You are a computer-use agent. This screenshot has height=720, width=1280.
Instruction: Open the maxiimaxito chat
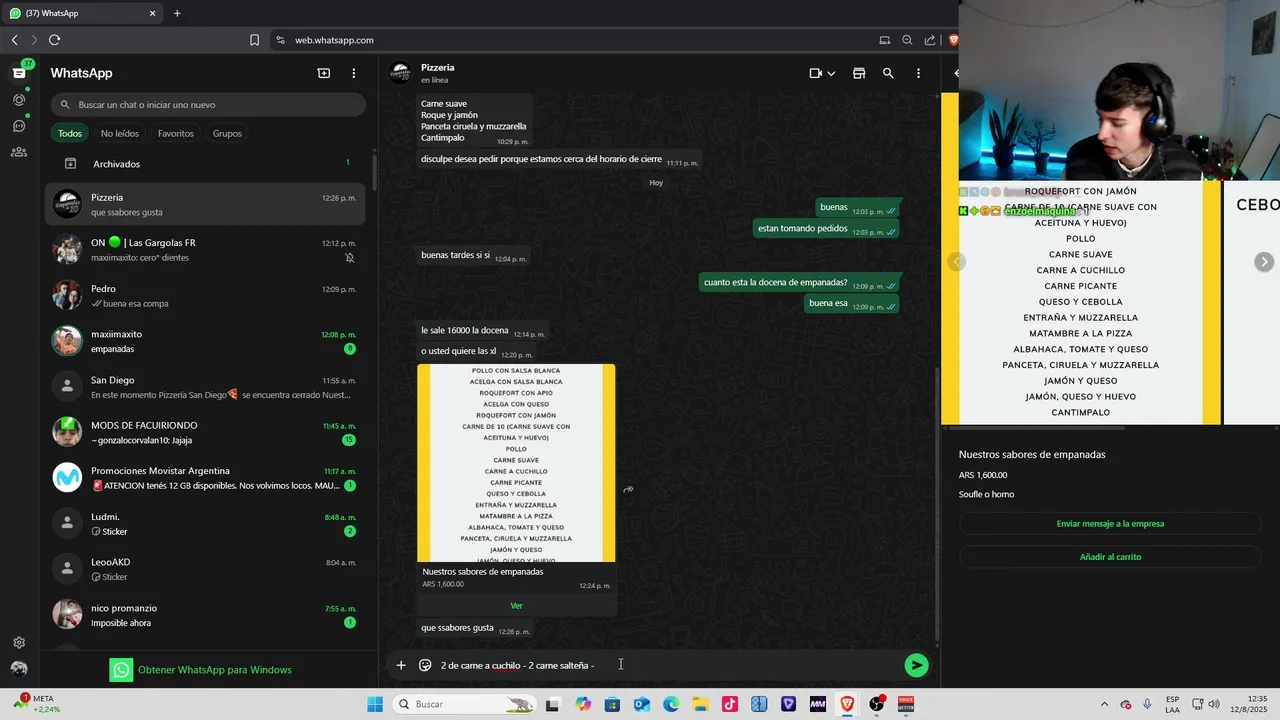coord(205,341)
